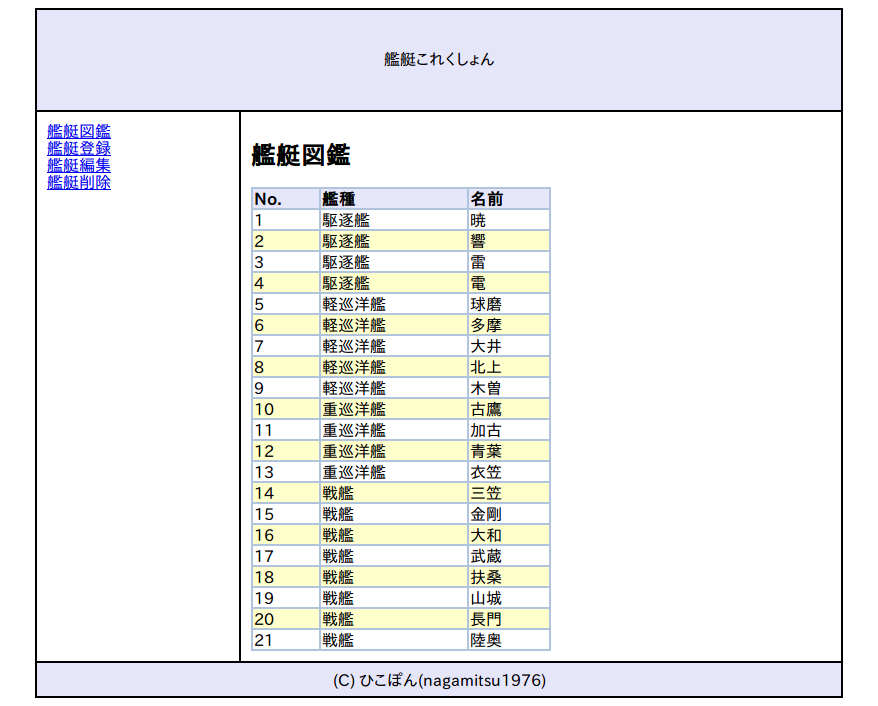878x706 pixels.
Task: Select the name cell 木曽
Action: point(508,388)
